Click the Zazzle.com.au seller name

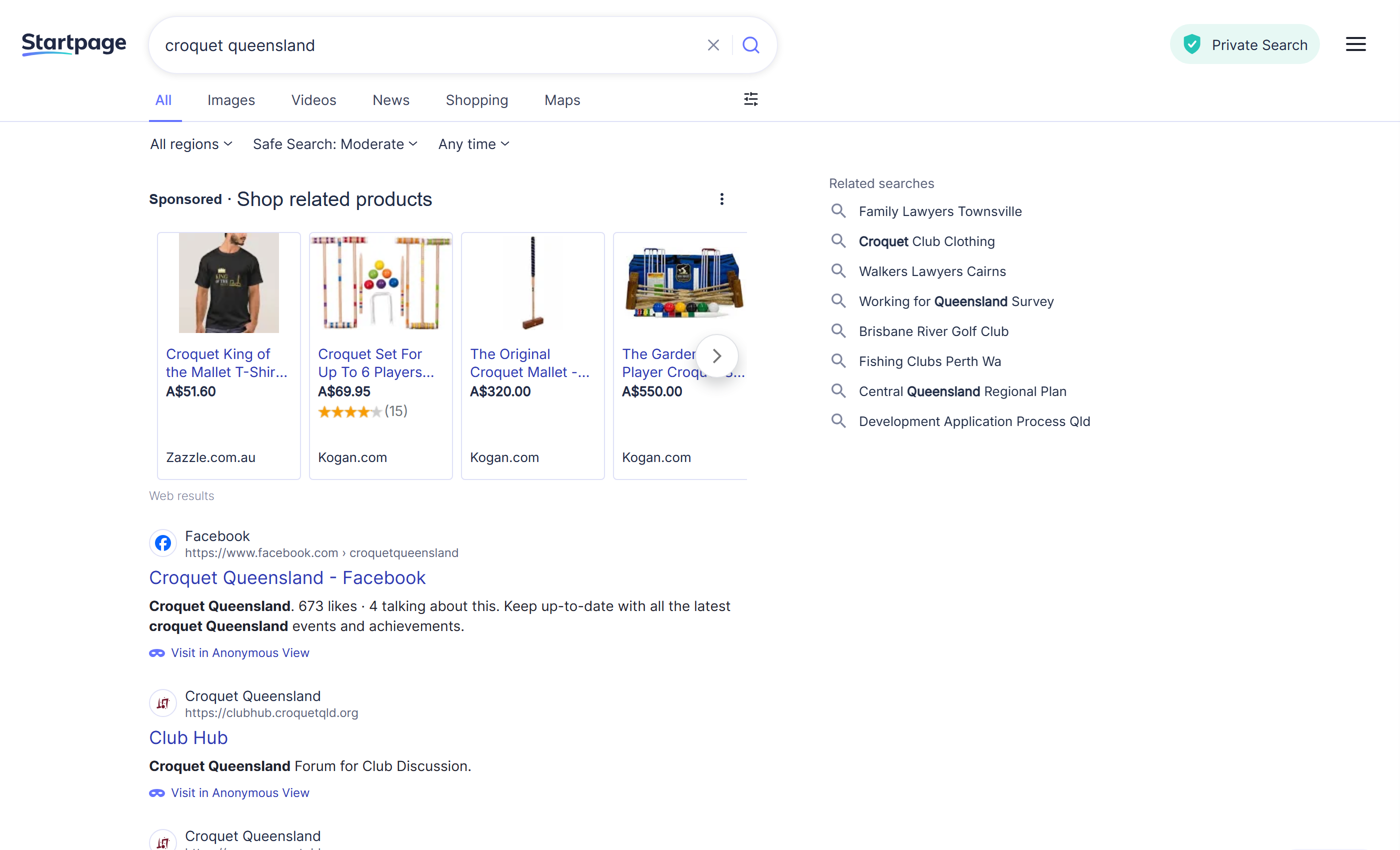[211, 457]
